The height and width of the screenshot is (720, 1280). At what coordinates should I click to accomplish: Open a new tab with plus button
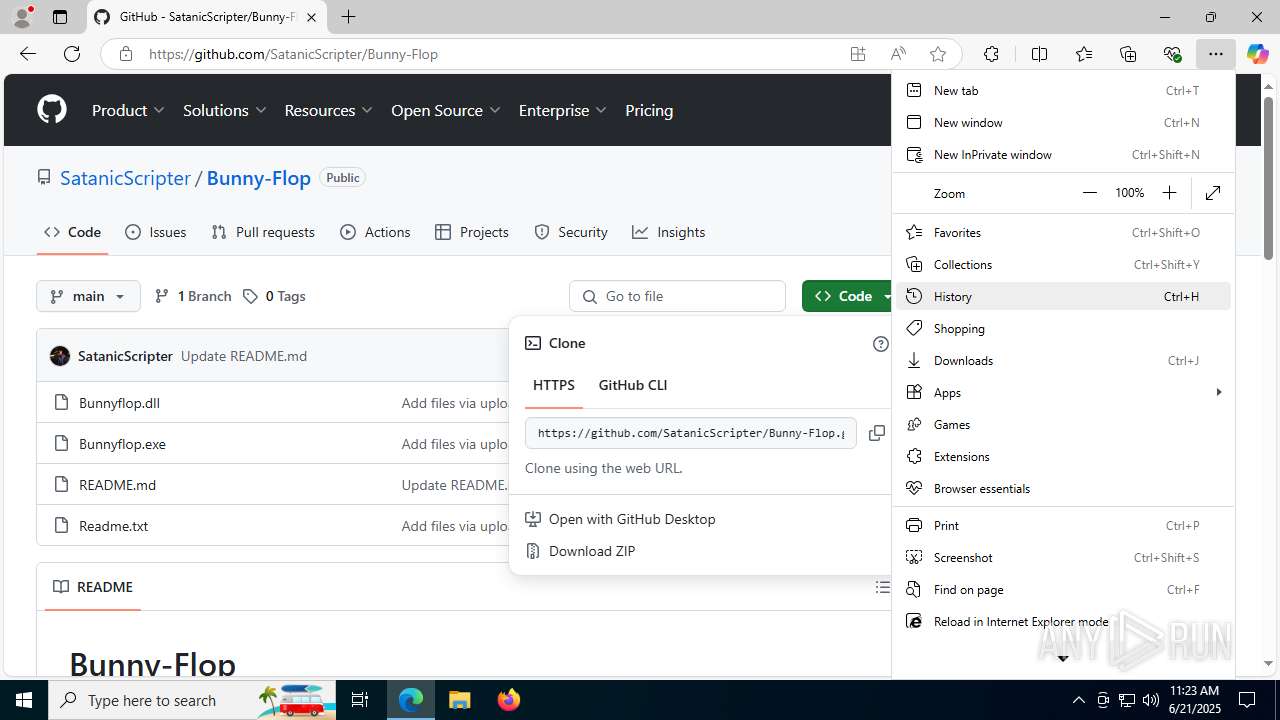point(348,17)
